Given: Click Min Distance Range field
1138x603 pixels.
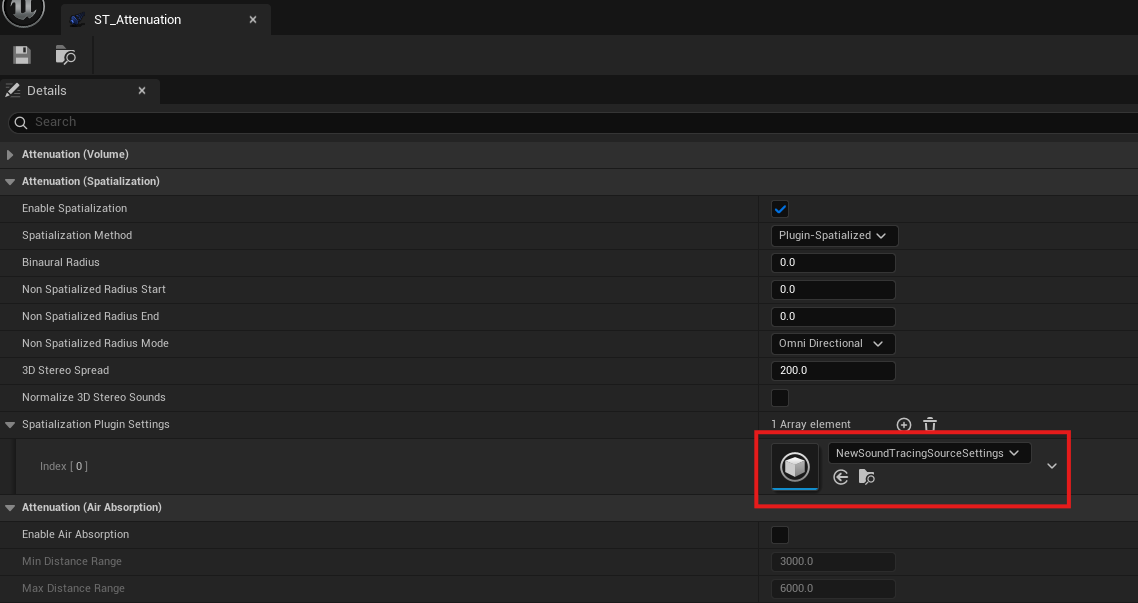Looking at the screenshot, I should (832, 562).
